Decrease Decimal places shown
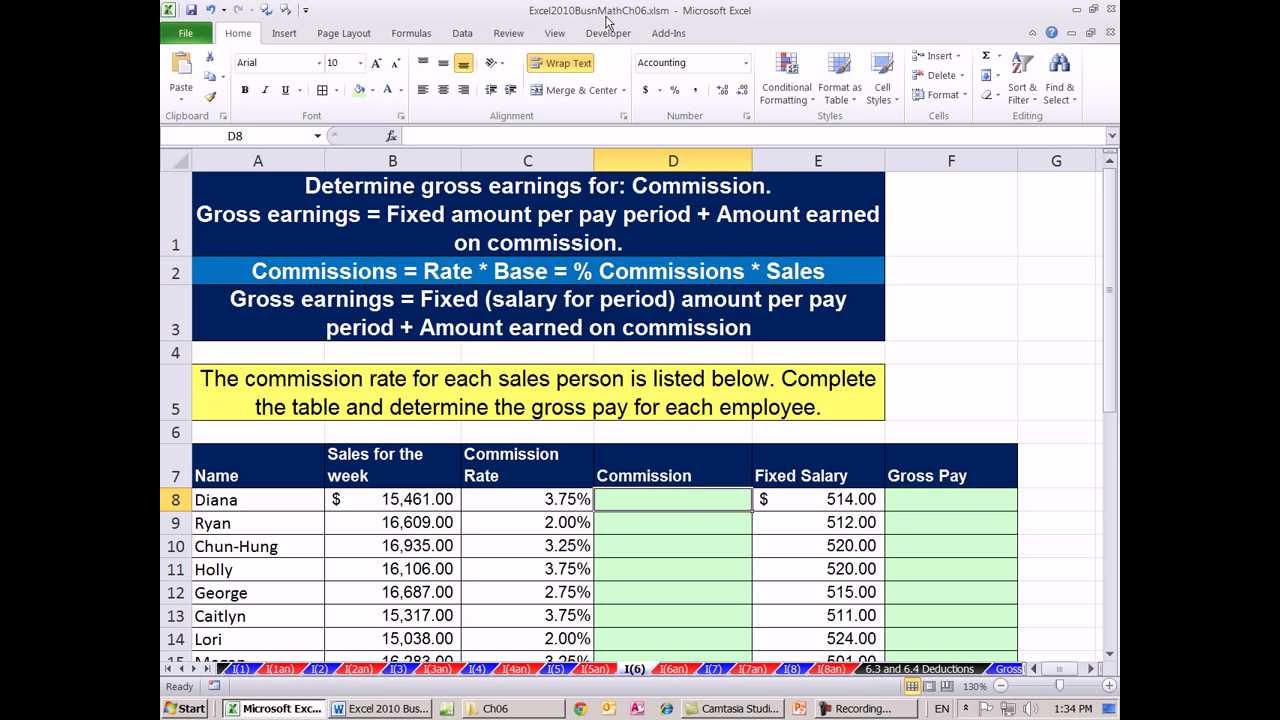 click(741, 90)
